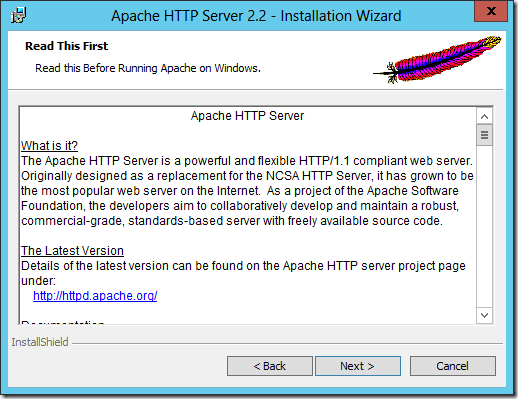Click the scrollbar down arrow
Screen dimensions: 518x399
[x=484, y=315]
